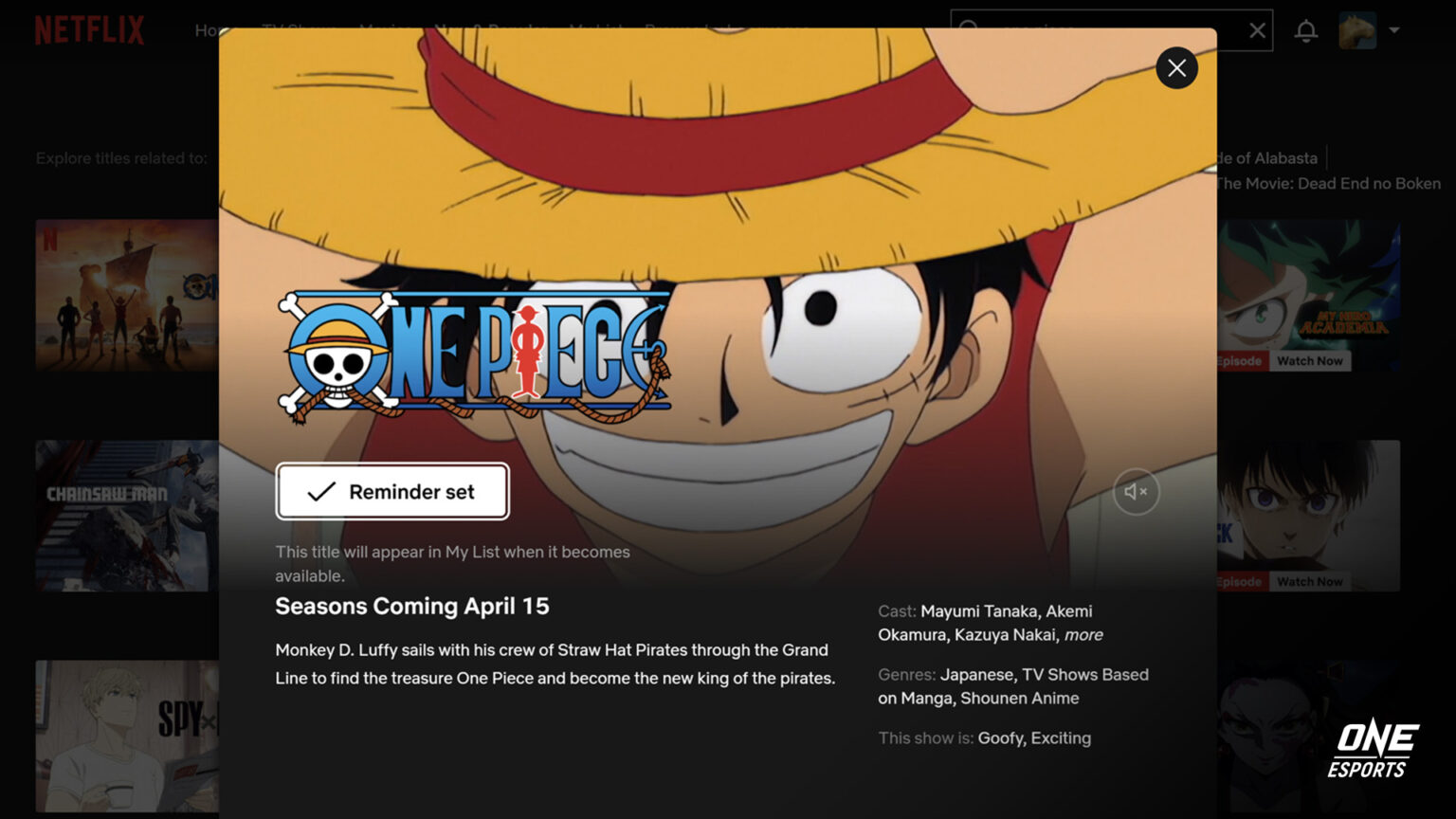Open the Japanese genre link

(977, 674)
